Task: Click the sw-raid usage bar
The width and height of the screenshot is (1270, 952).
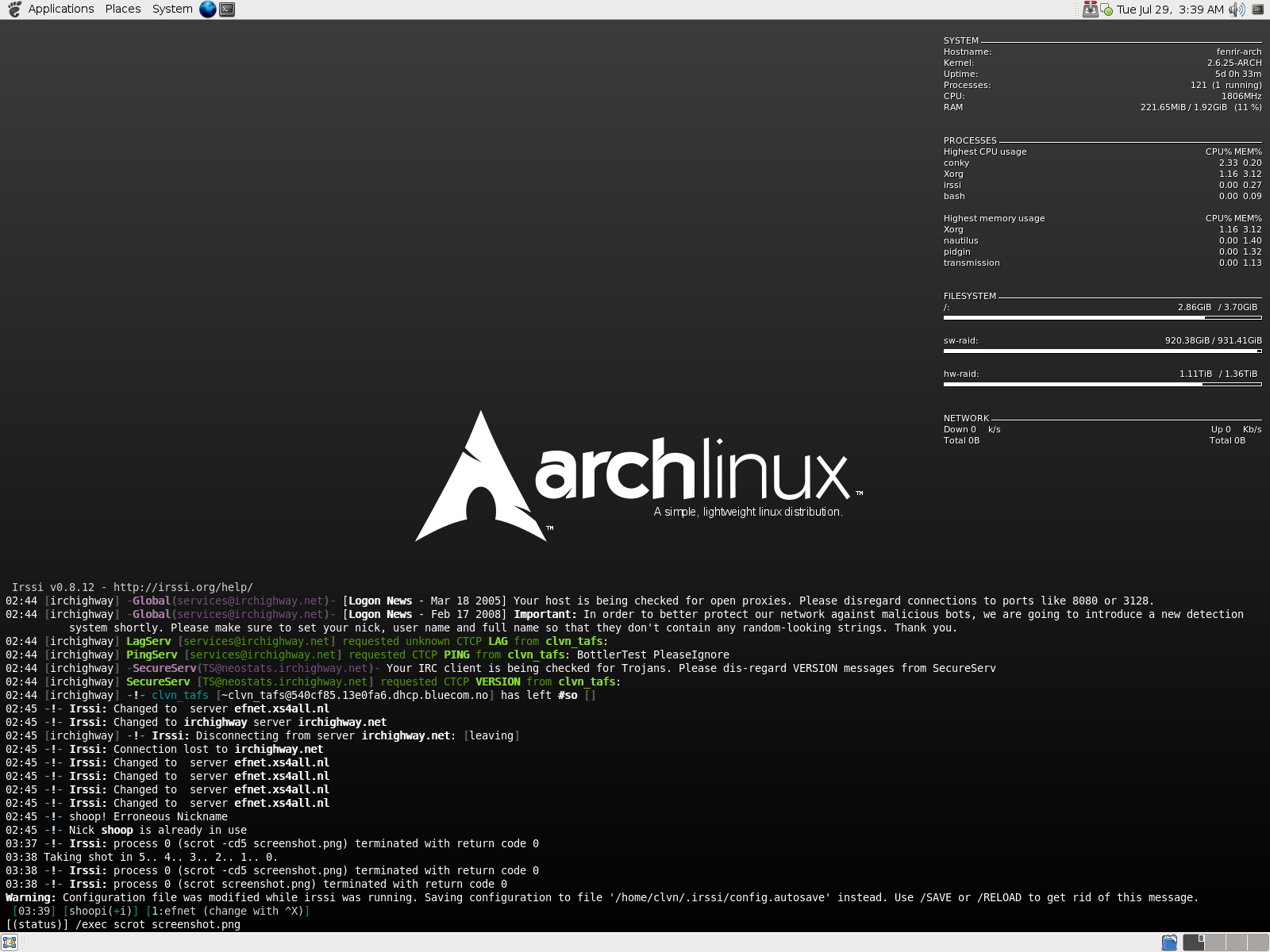Action: click(1103, 351)
